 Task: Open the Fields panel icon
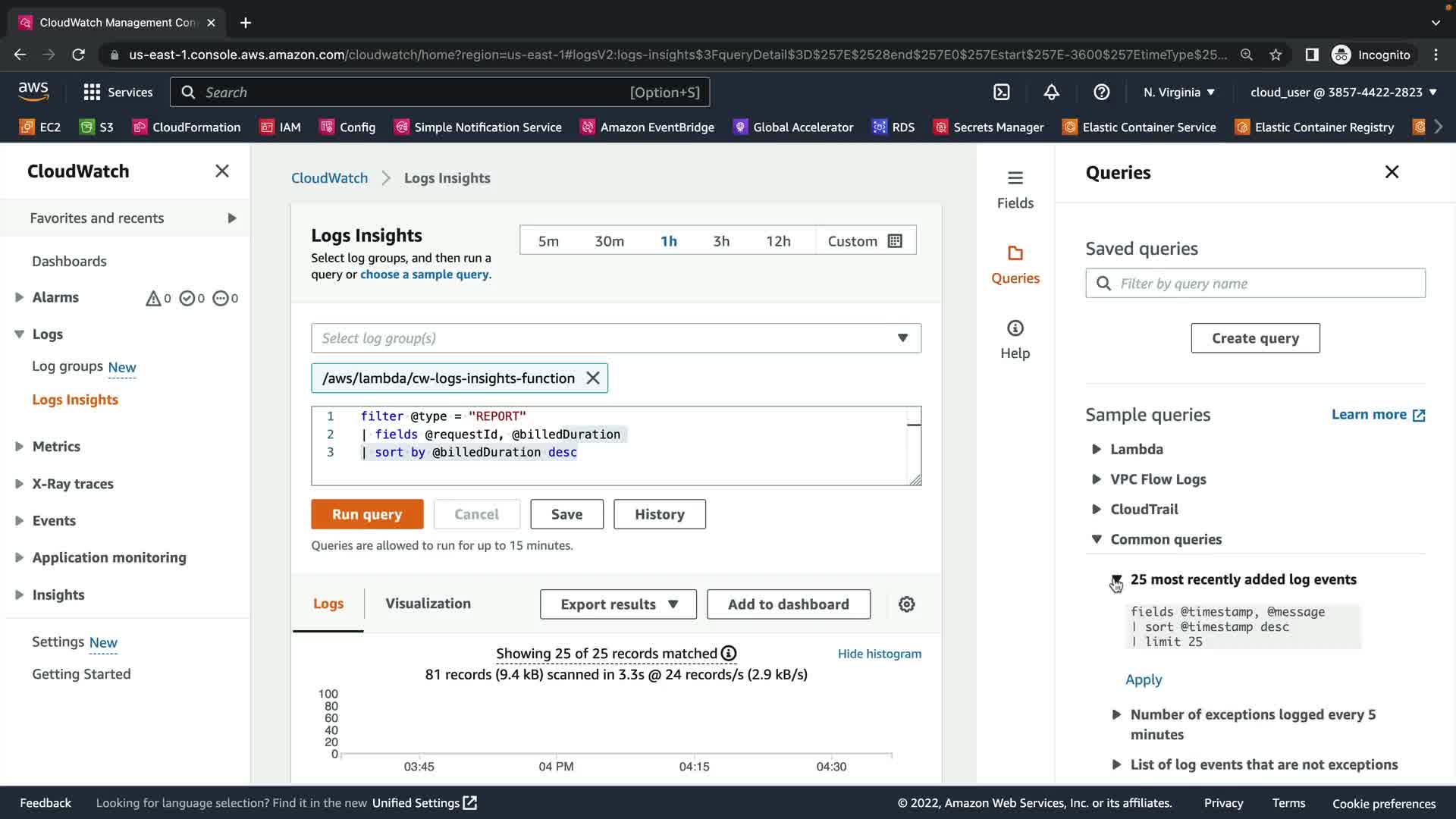tap(1015, 189)
